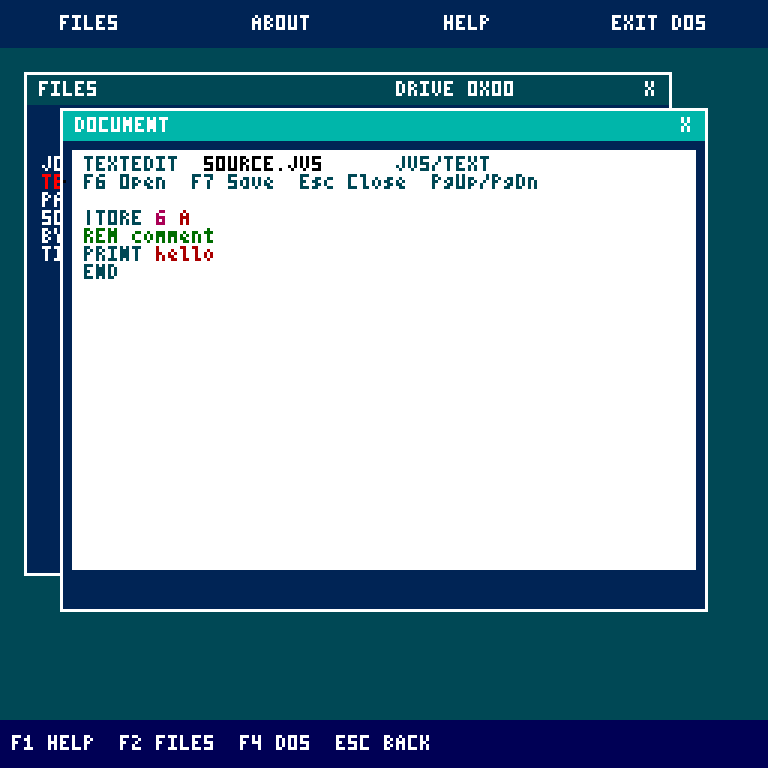Select the JO entry in FILES list

[x=51, y=164]
